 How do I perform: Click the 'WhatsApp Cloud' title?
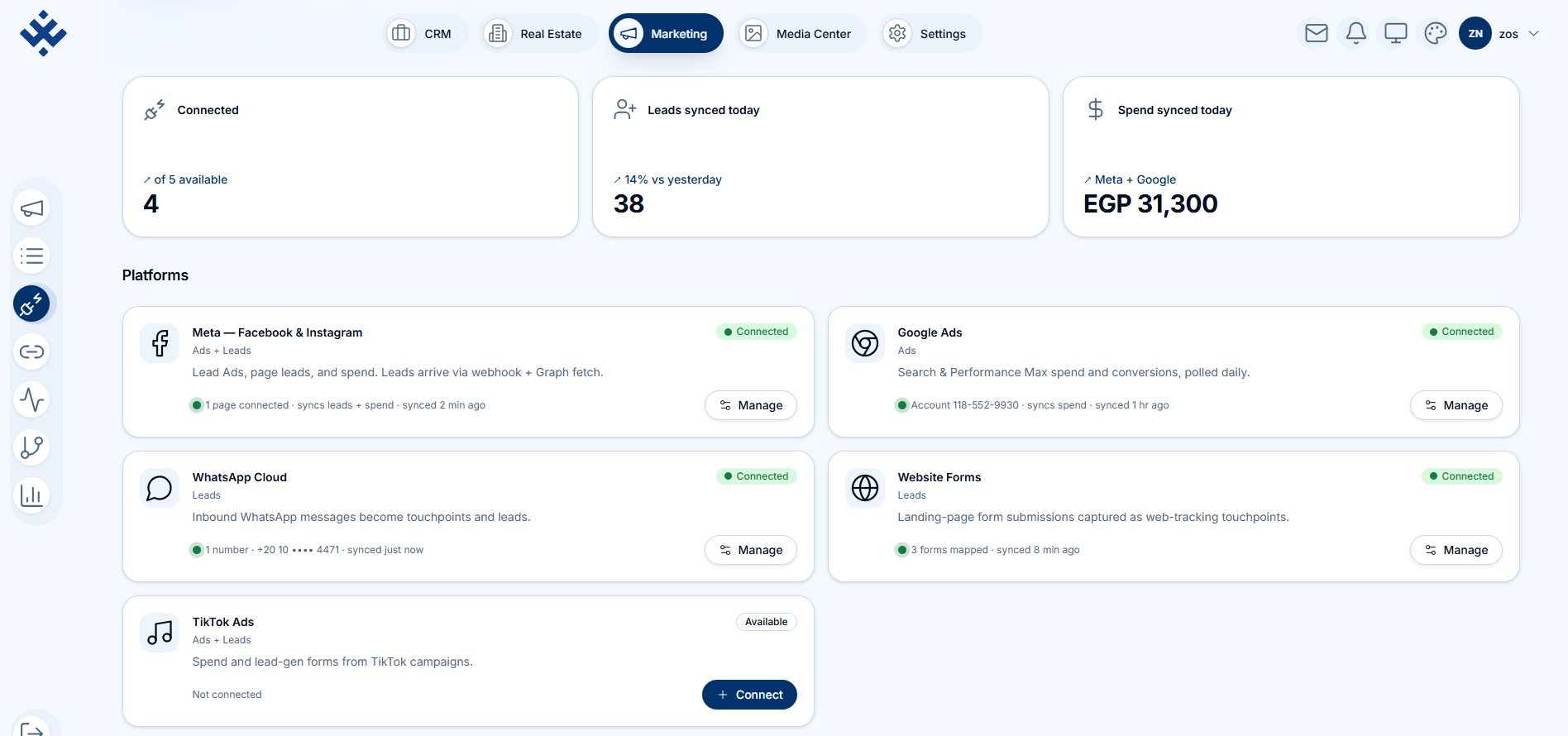[240, 477]
